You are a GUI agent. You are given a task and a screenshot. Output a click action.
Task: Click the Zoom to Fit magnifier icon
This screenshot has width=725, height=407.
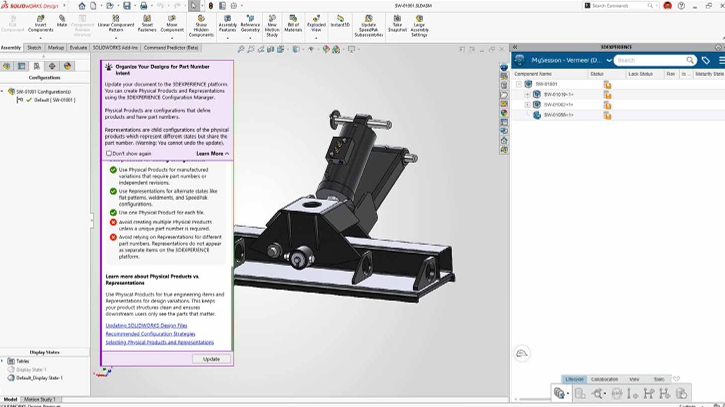coord(241,49)
